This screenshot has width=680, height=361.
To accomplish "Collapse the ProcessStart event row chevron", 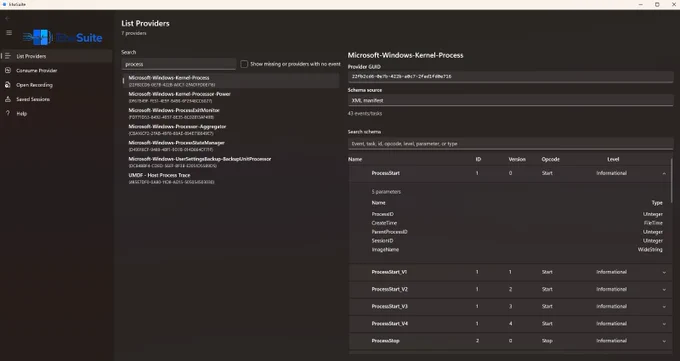I will tap(664, 173).
